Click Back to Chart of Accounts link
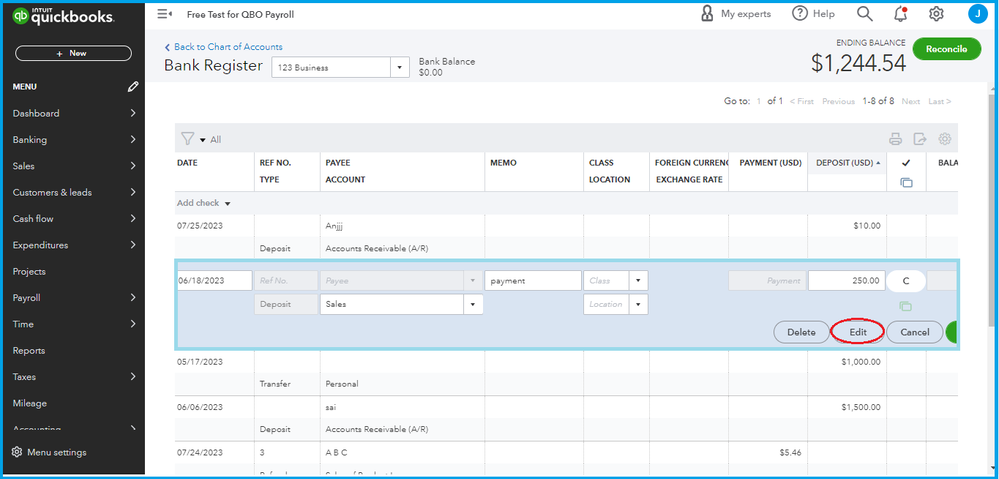The image size is (999, 479). click(x=228, y=47)
